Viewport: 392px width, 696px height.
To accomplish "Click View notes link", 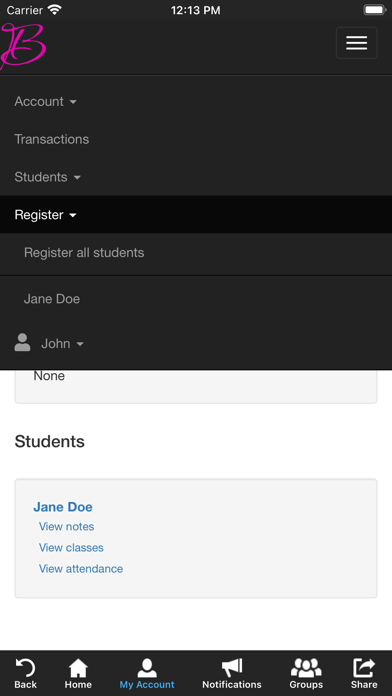I will point(67,526).
